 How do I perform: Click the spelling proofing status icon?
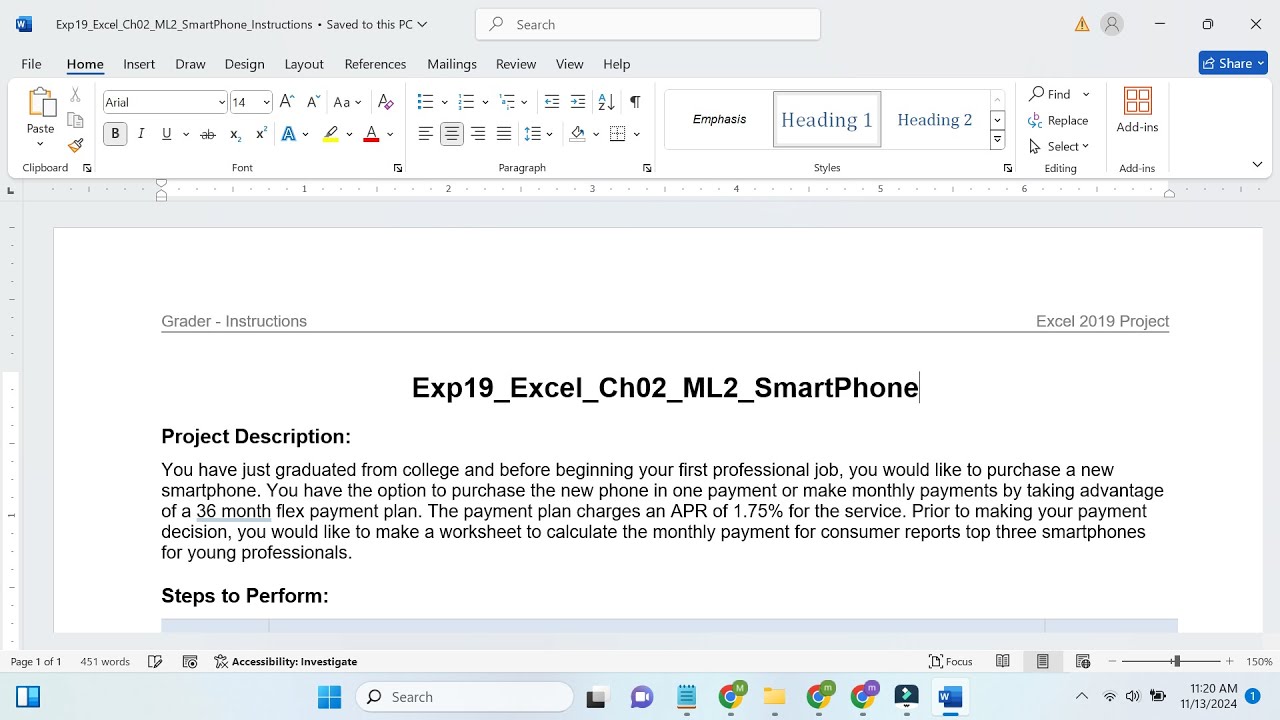155,661
